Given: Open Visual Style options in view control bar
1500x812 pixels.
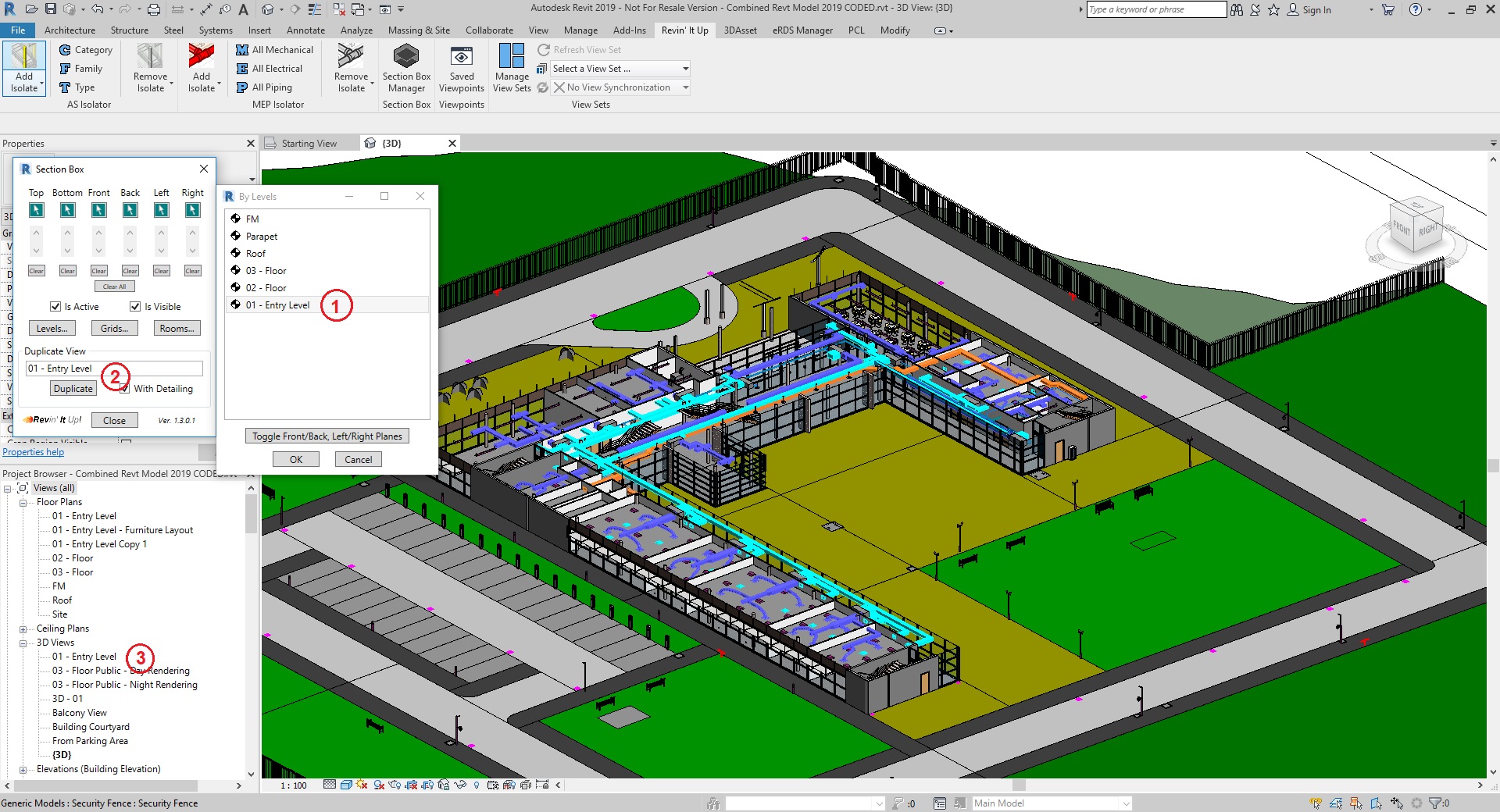Looking at the screenshot, I should 346,785.
